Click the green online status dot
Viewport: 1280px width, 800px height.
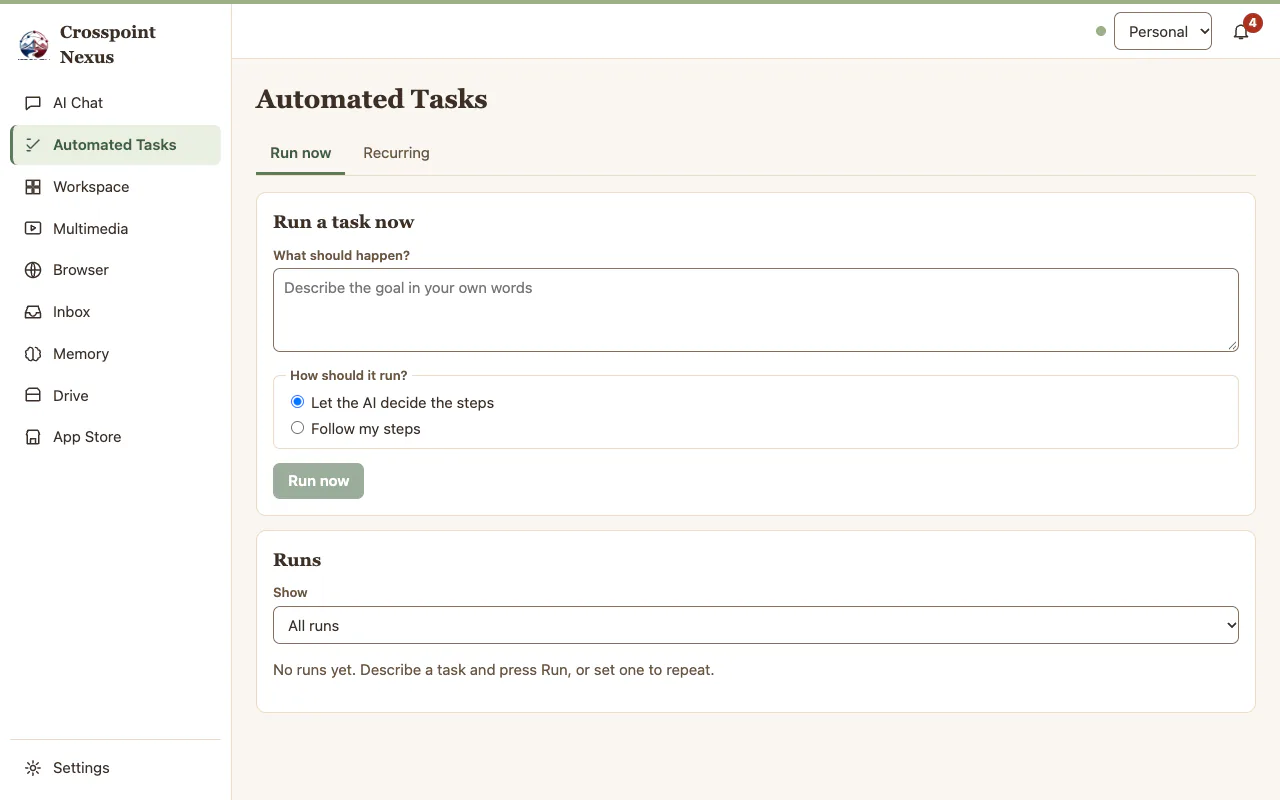[x=1101, y=31]
